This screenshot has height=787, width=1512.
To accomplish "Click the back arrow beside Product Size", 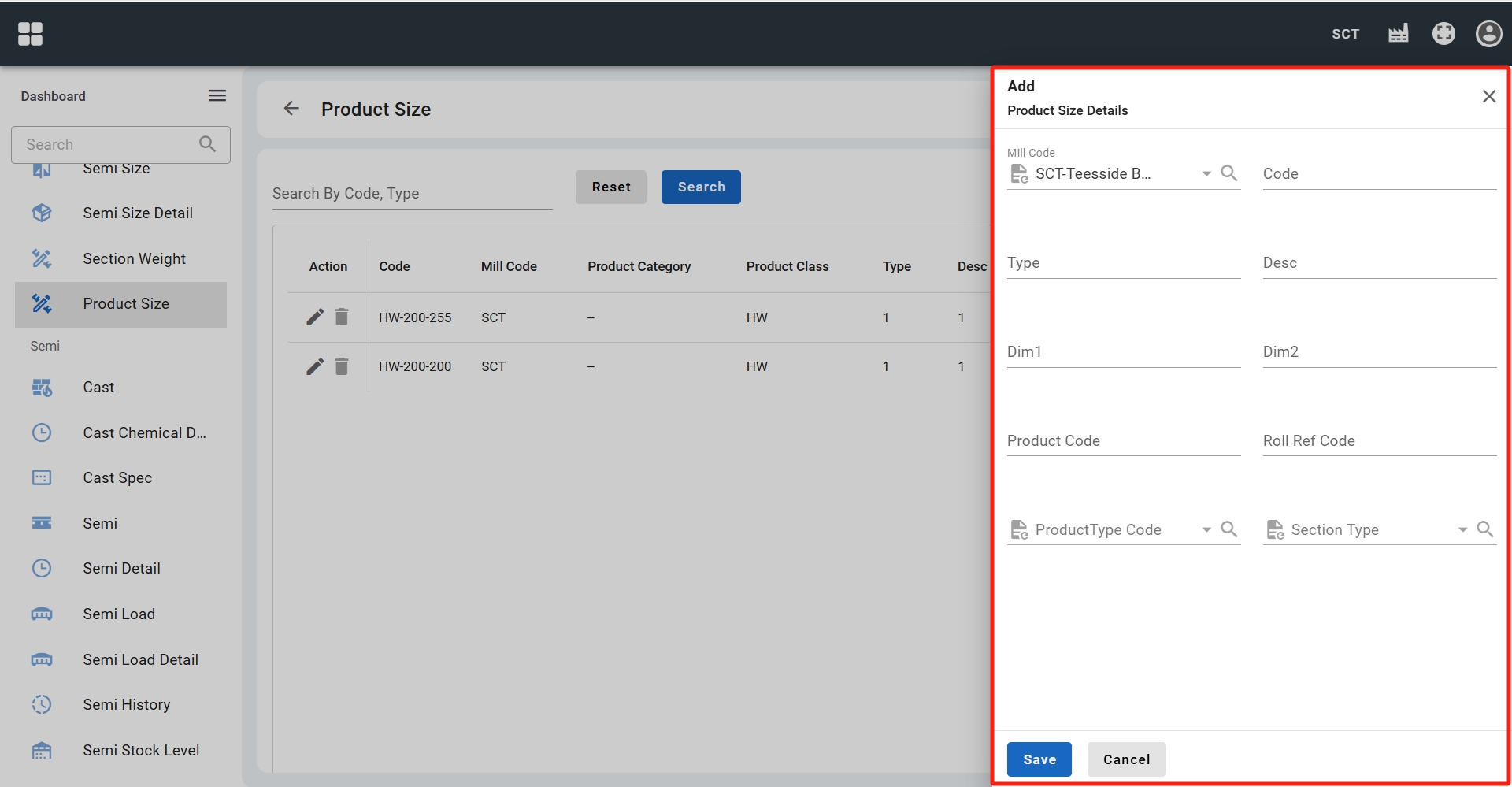I will pos(291,109).
